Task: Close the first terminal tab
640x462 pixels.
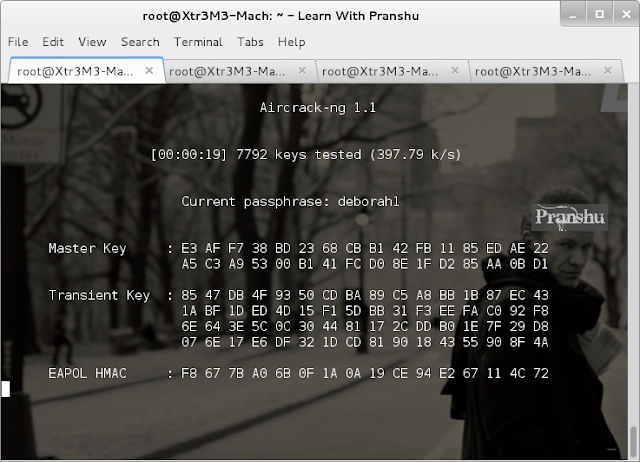Action: 149,71
